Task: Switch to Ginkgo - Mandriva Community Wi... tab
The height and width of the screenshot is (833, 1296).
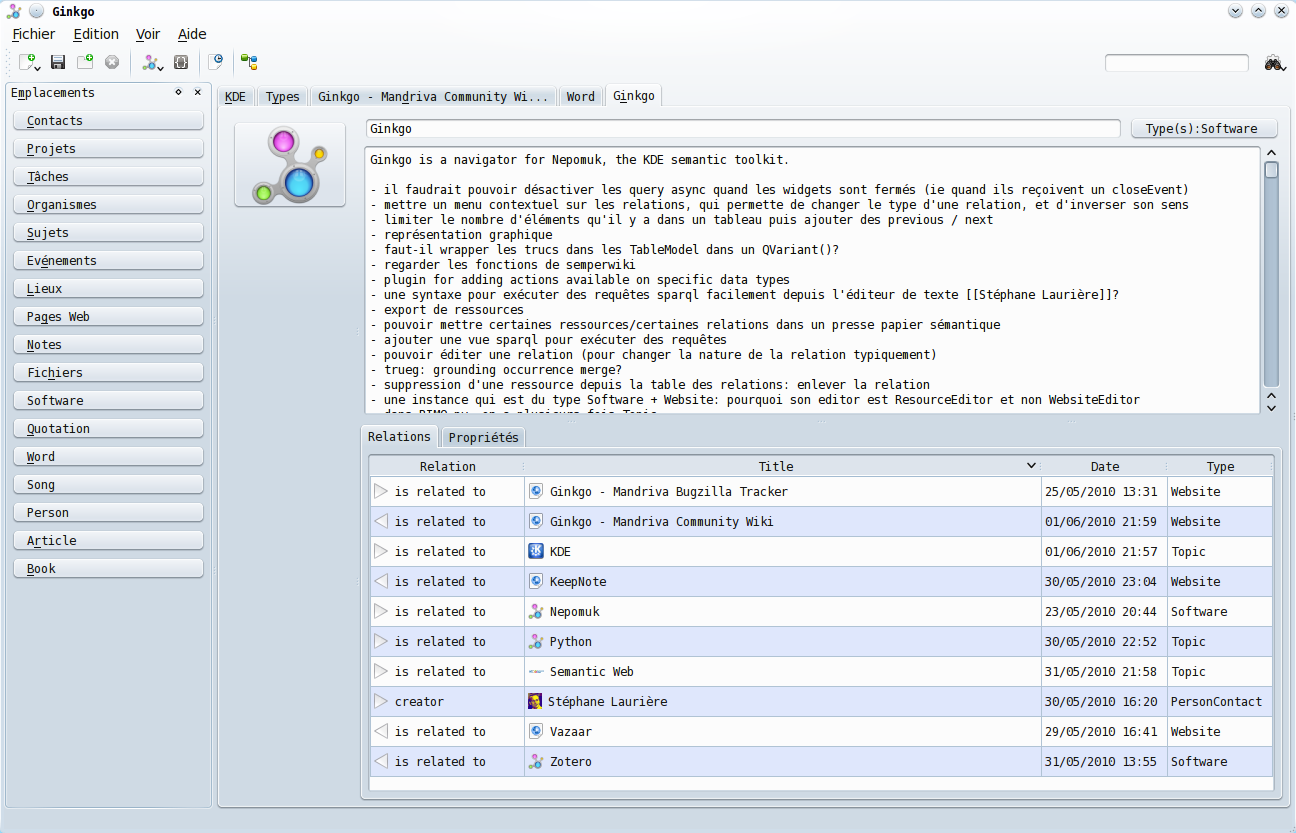Action: point(433,97)
